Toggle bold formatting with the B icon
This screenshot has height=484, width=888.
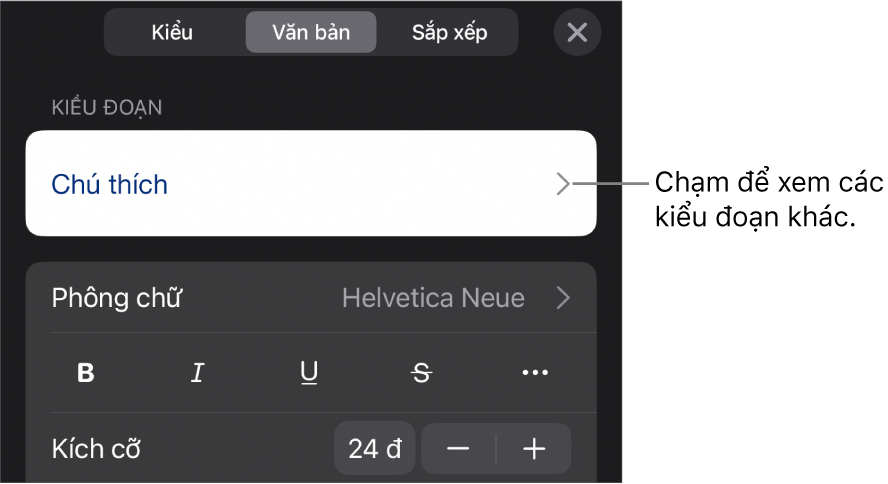(x=86, y=372)
